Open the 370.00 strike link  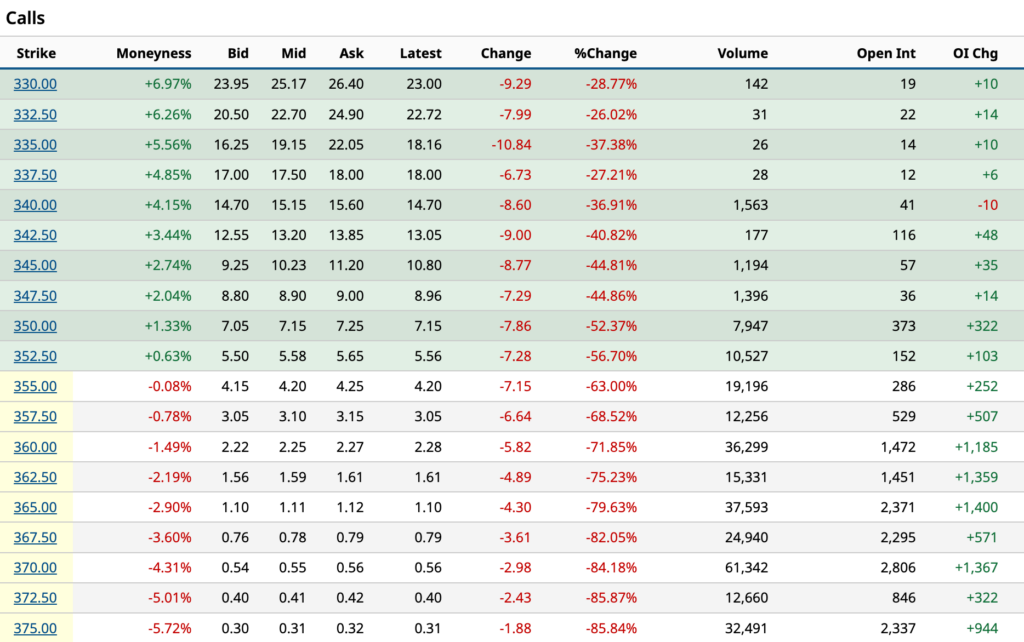[x=35, y=568]
